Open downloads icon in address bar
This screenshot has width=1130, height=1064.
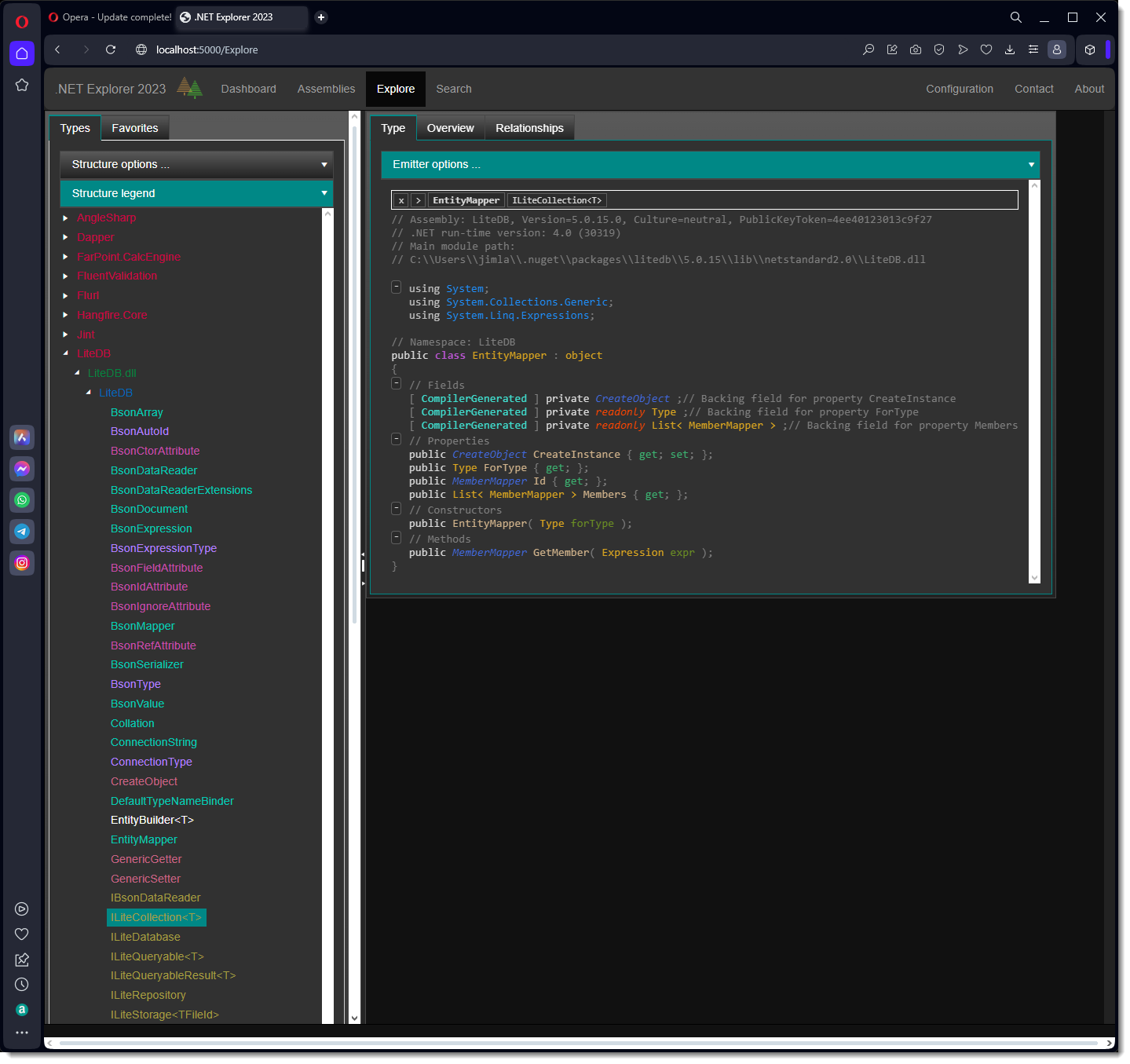point(1010,49)
